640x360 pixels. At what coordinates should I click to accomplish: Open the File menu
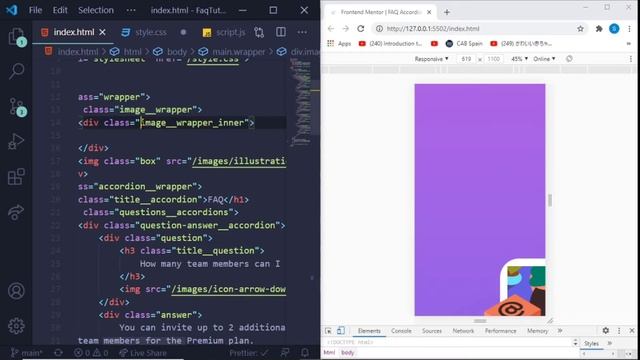[35, 10]
